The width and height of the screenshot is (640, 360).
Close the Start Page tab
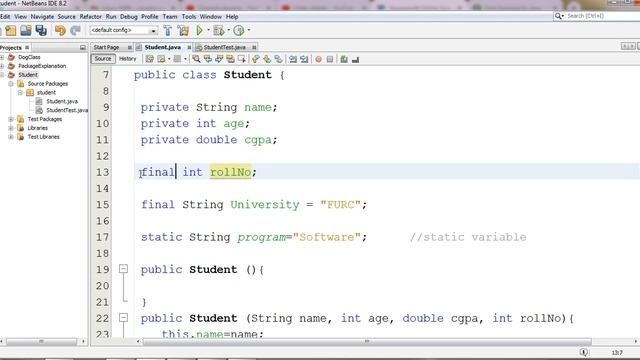coord(129,47)
